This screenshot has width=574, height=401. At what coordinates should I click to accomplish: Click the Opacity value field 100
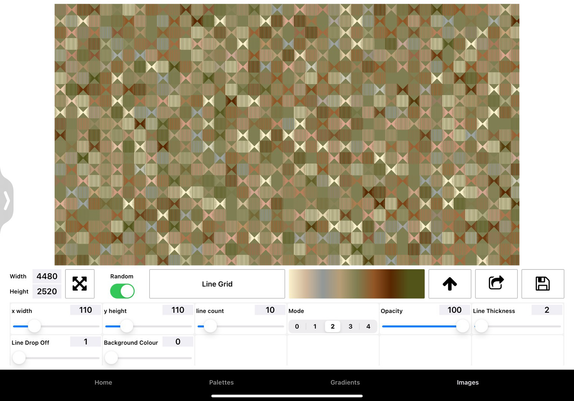pyautogui.click(x=454, y=310)
